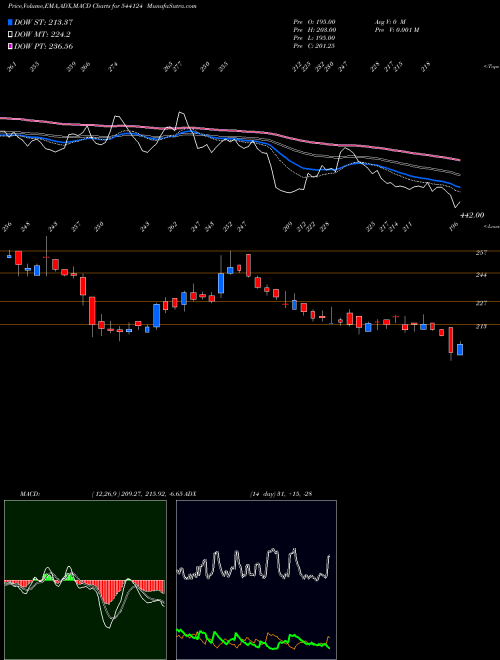Click the 215 price level label
500x660 pixels.
point(481,326)
